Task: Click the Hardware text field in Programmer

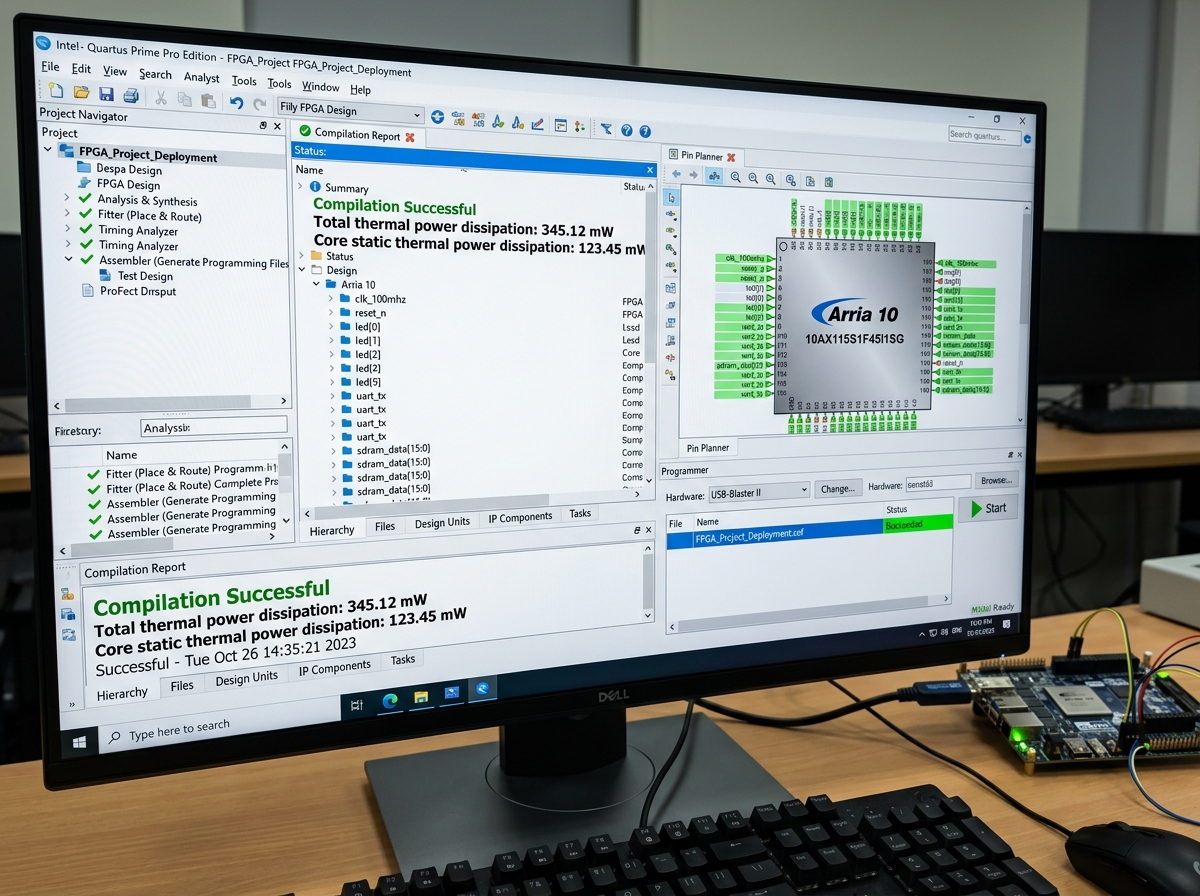Action: (x=938, y=483)
